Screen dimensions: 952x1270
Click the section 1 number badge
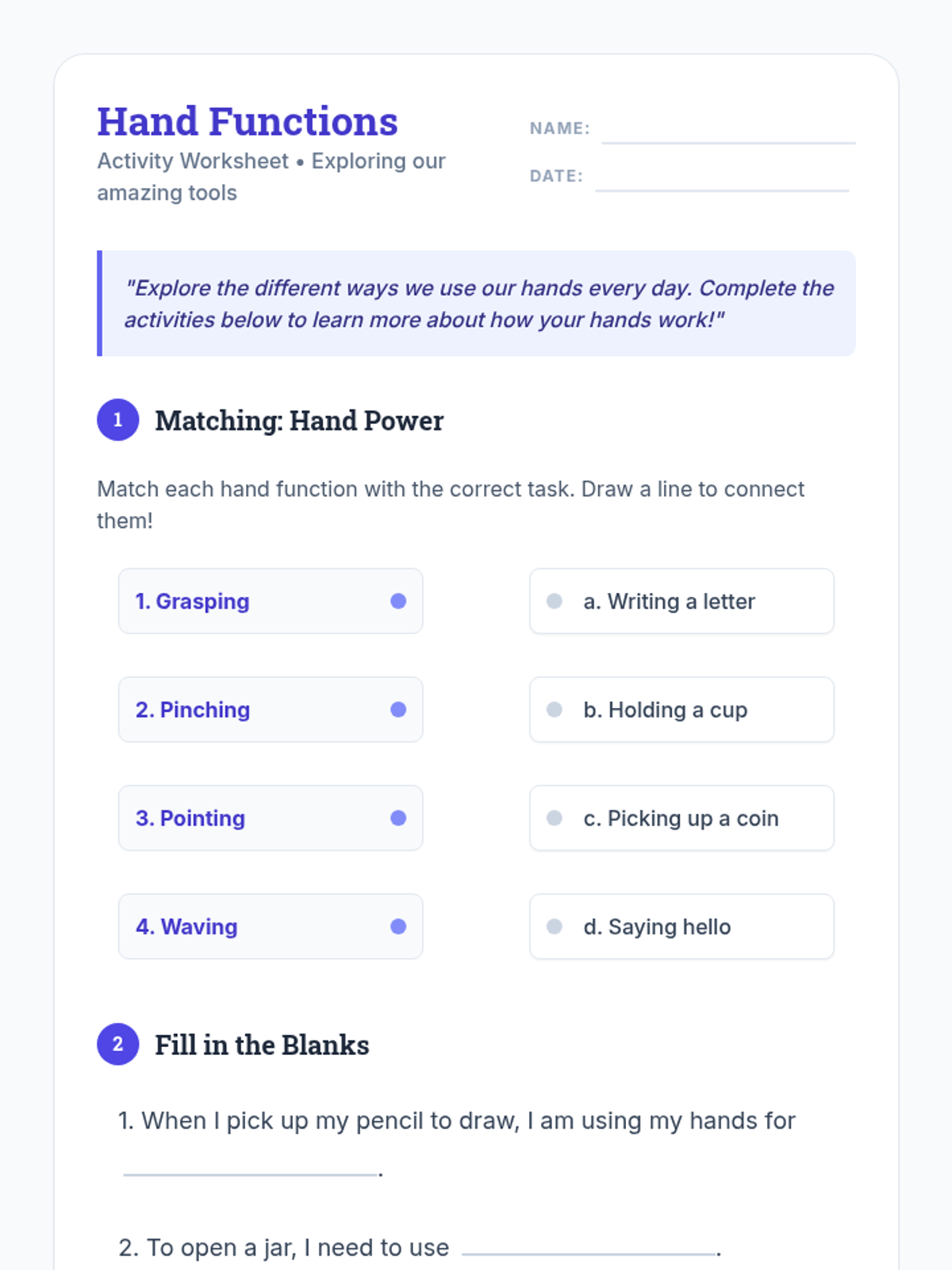(x=117, y=420)
